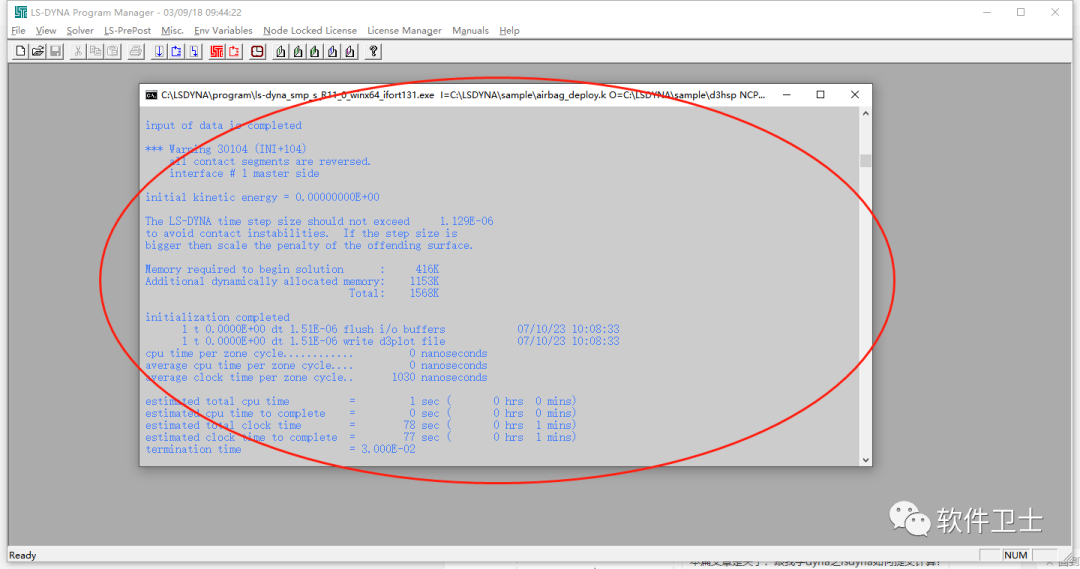Click the blue manual icon in toolbar
Screen dimensions: 1080x569
point(333,52)
